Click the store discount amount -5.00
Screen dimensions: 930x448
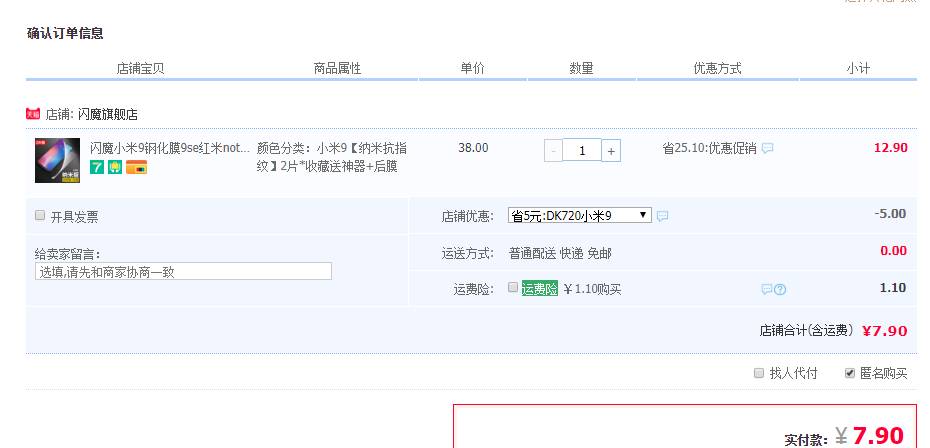click(x=890, y=214)
